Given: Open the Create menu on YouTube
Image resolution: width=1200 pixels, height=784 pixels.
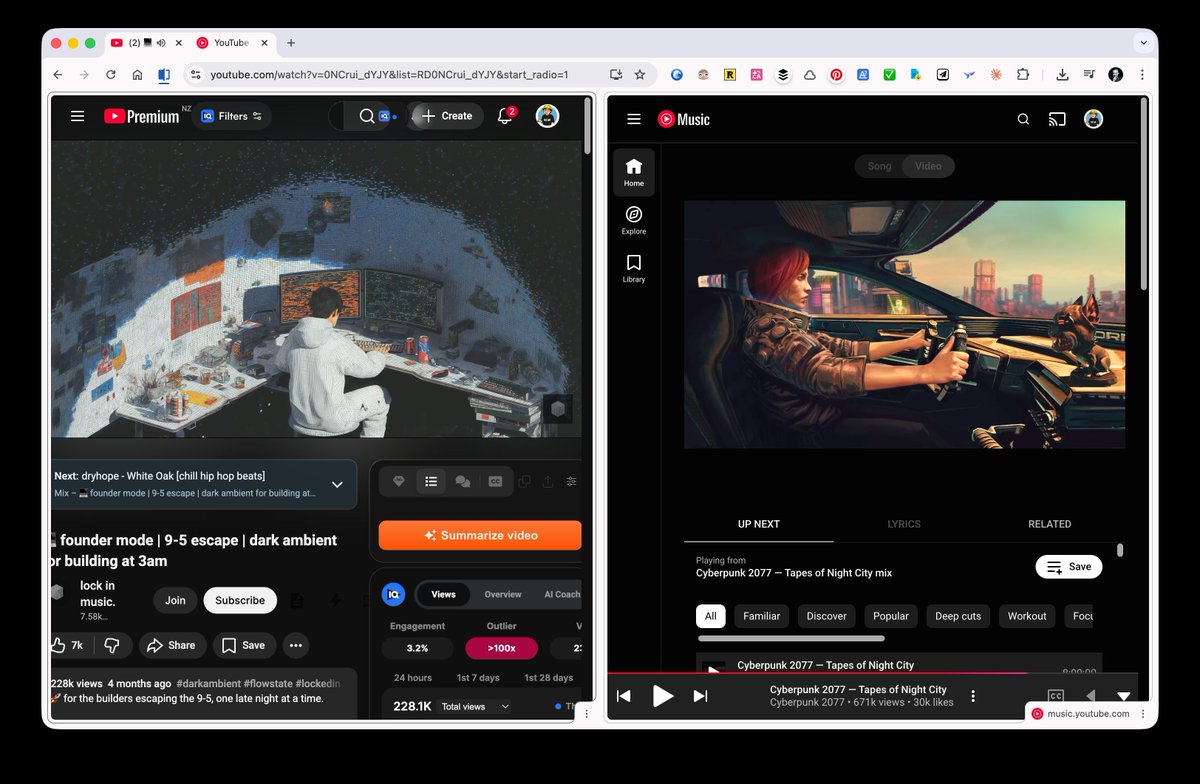Looking at the screenshot, I should pyautogui.click(x=446, y=116).
